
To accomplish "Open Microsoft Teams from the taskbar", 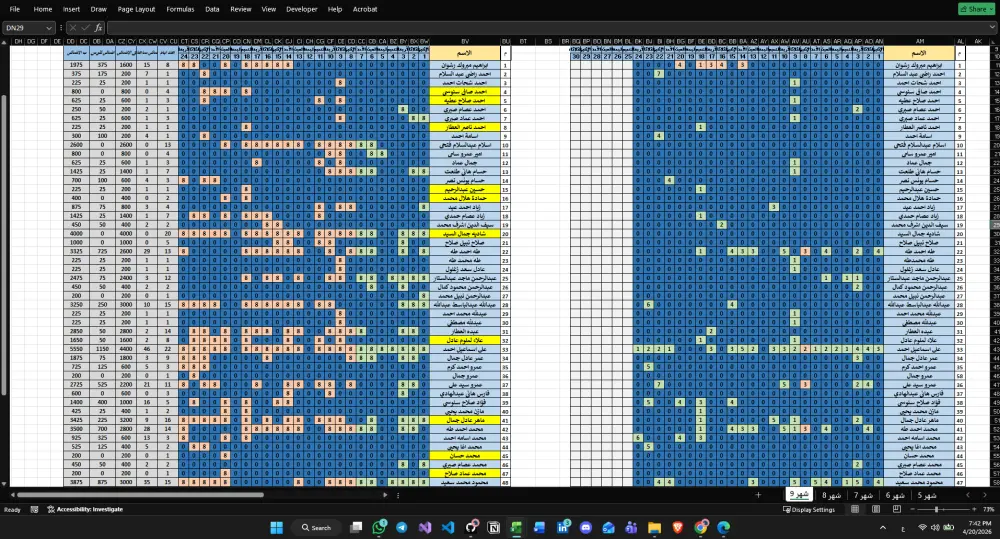I will [x=631, y=528].
